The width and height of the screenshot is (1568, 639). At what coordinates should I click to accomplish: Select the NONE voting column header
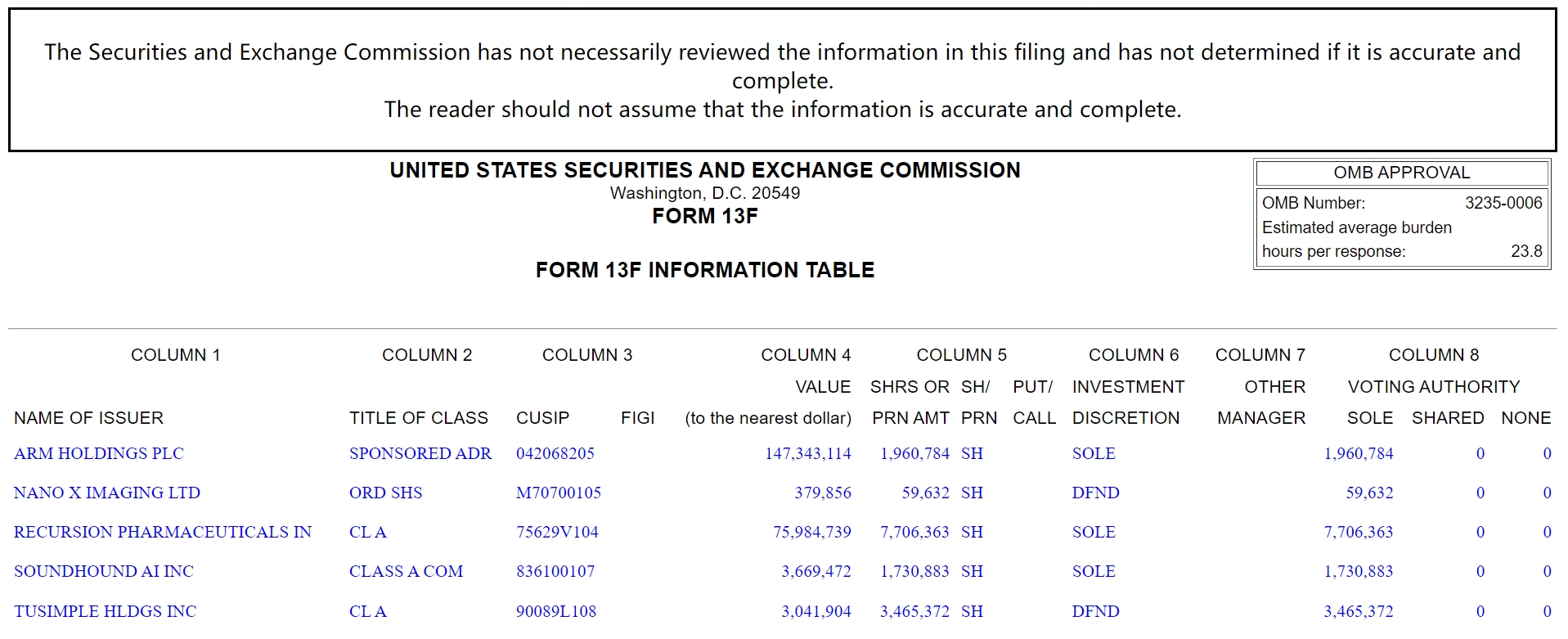point(1526,418)
